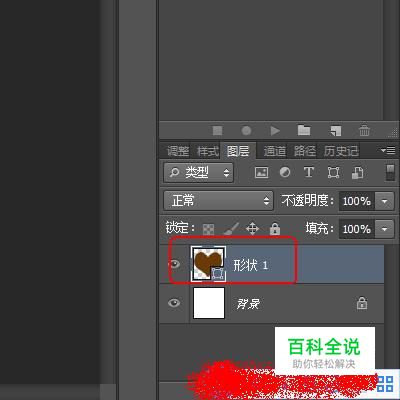
Task: Begin recording an action
Action: 246,131
